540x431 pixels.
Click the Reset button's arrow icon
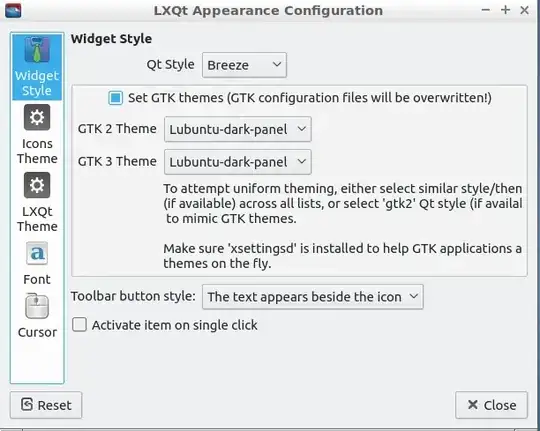coord(27,404)
